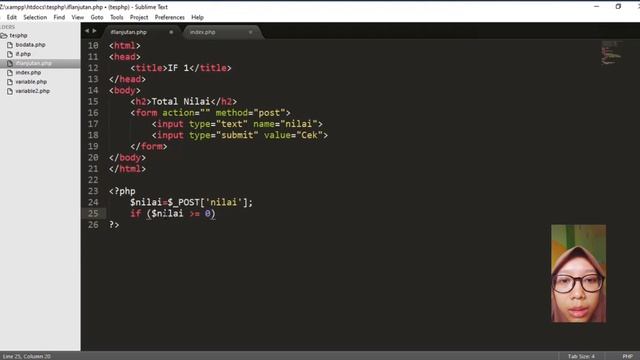
Task: Click the webcam video overlay
Action: (578, 273)
